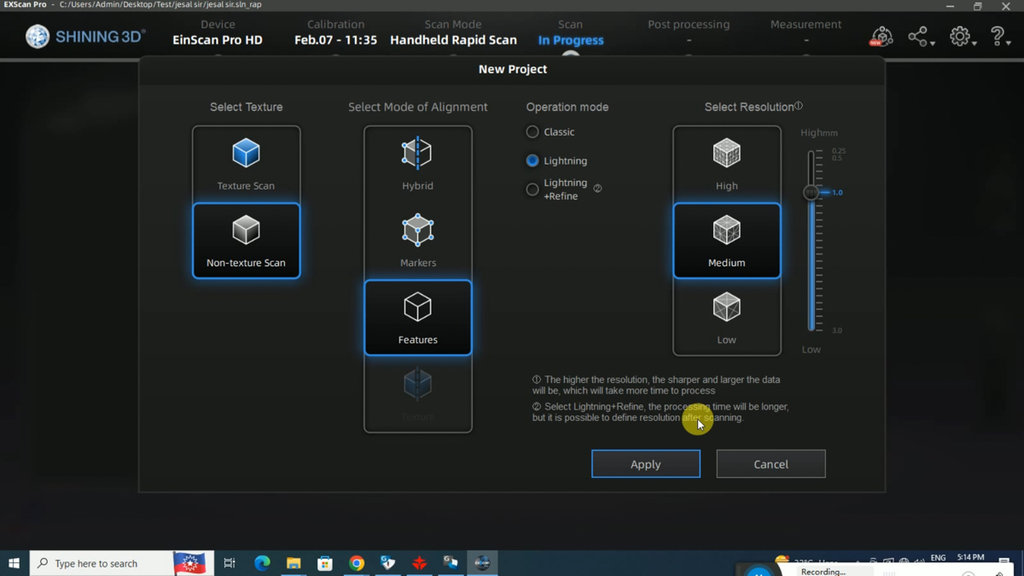Pick Markers alignment mode
The image size is (1024, 576).
pyautogui.click(x=417, y=240)
